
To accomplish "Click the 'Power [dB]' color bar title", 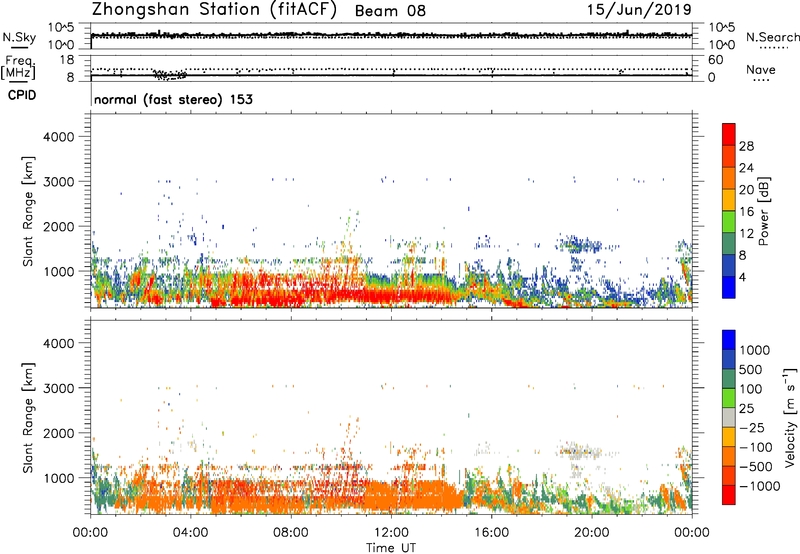I will [764, 211].
